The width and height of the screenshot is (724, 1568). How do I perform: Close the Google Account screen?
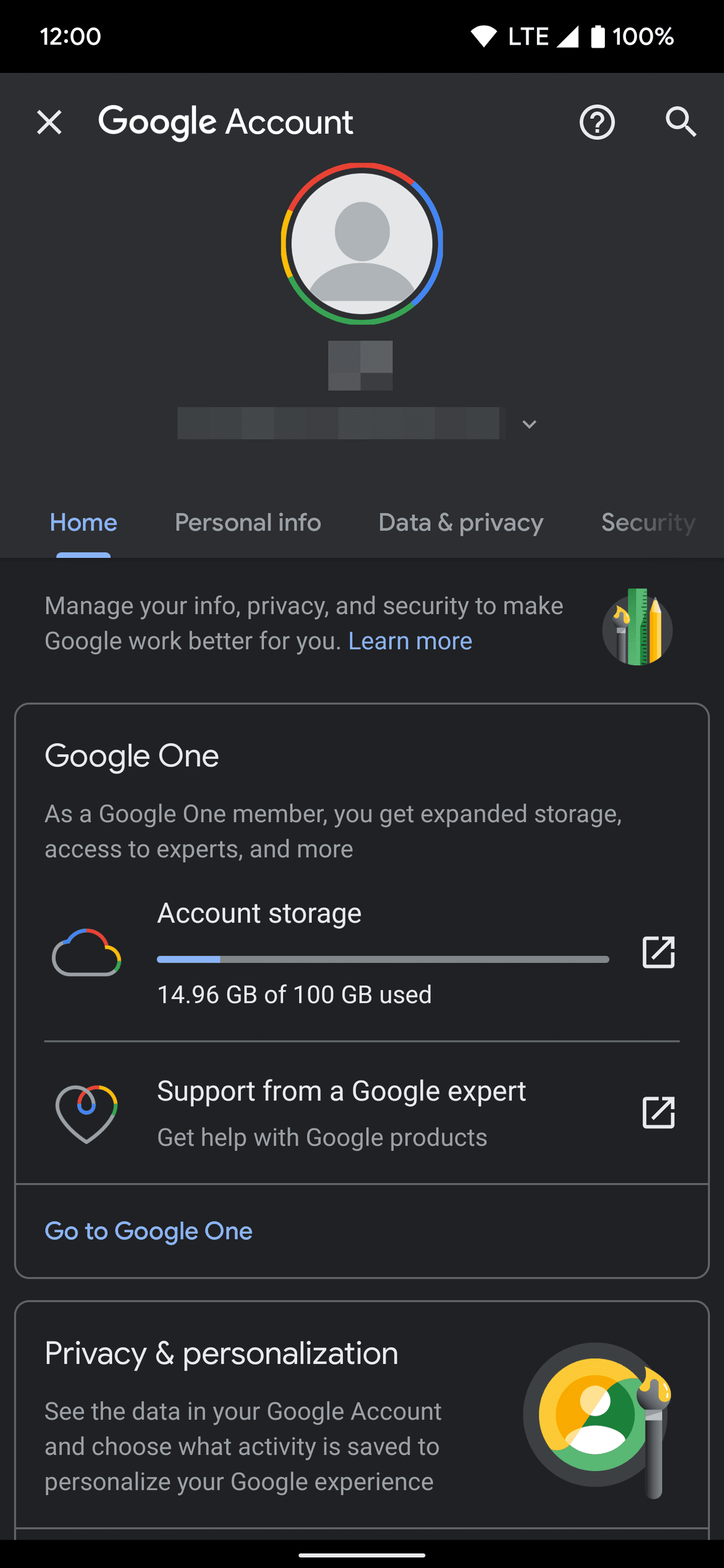tap(50, 122)
